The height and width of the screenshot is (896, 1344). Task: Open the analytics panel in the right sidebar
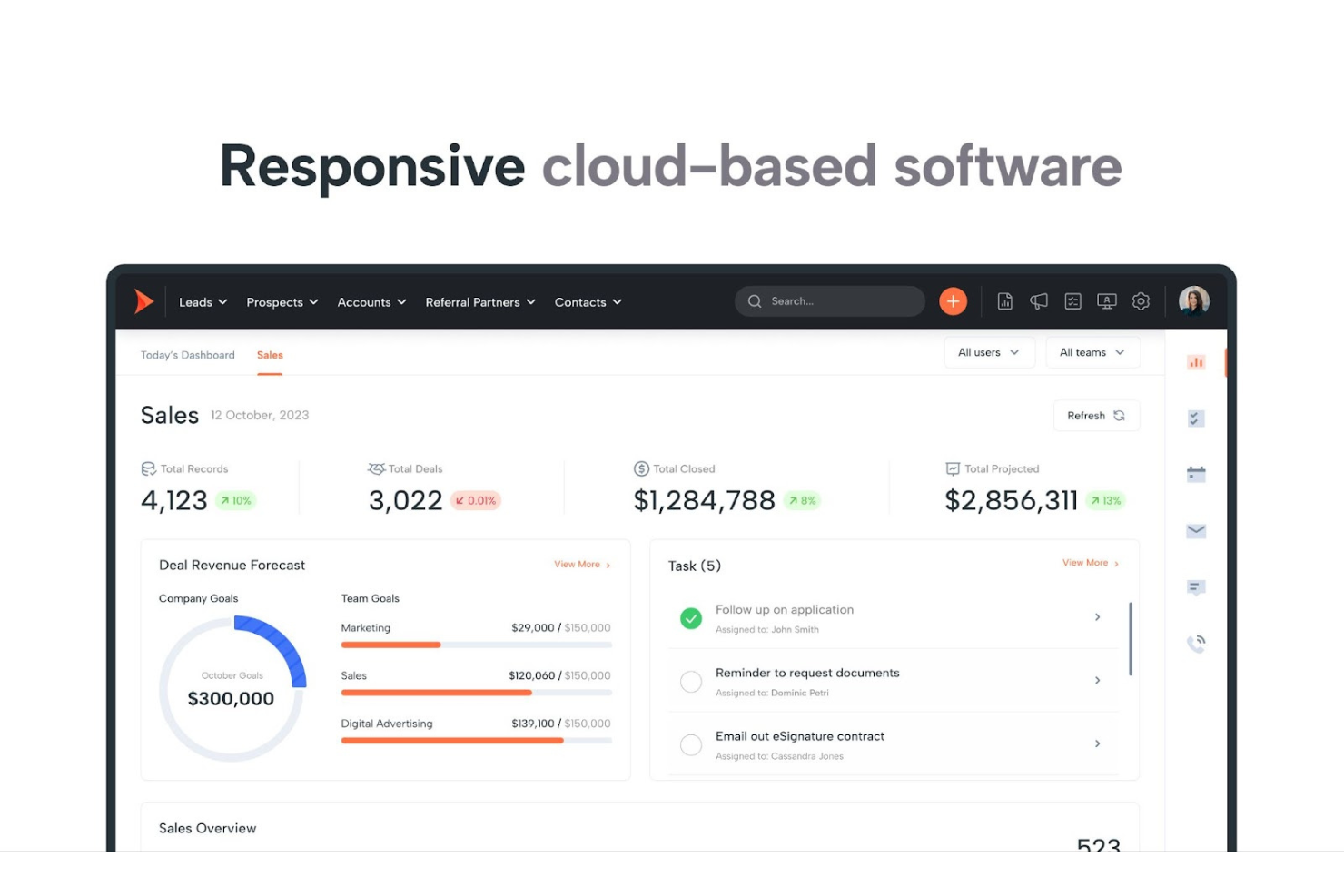1195,361
